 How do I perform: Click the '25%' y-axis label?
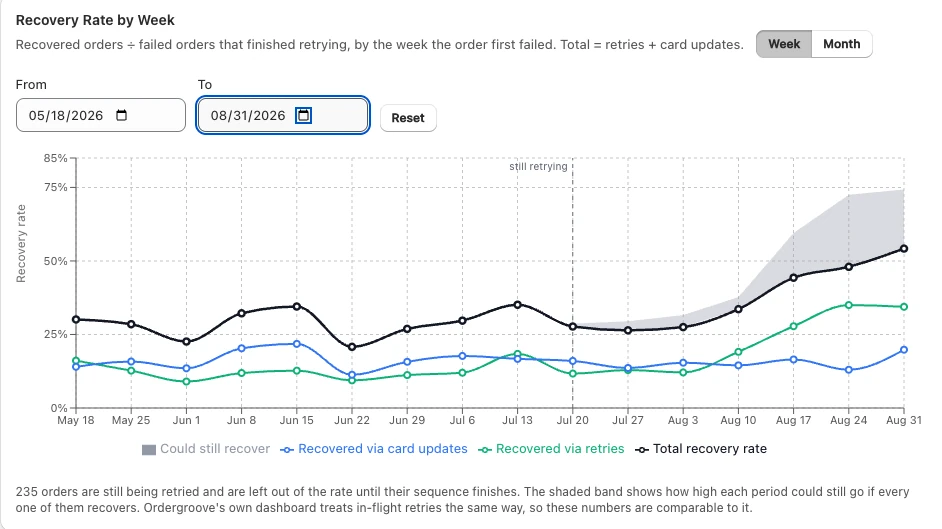pyautogui.click(x=55, y=334)
